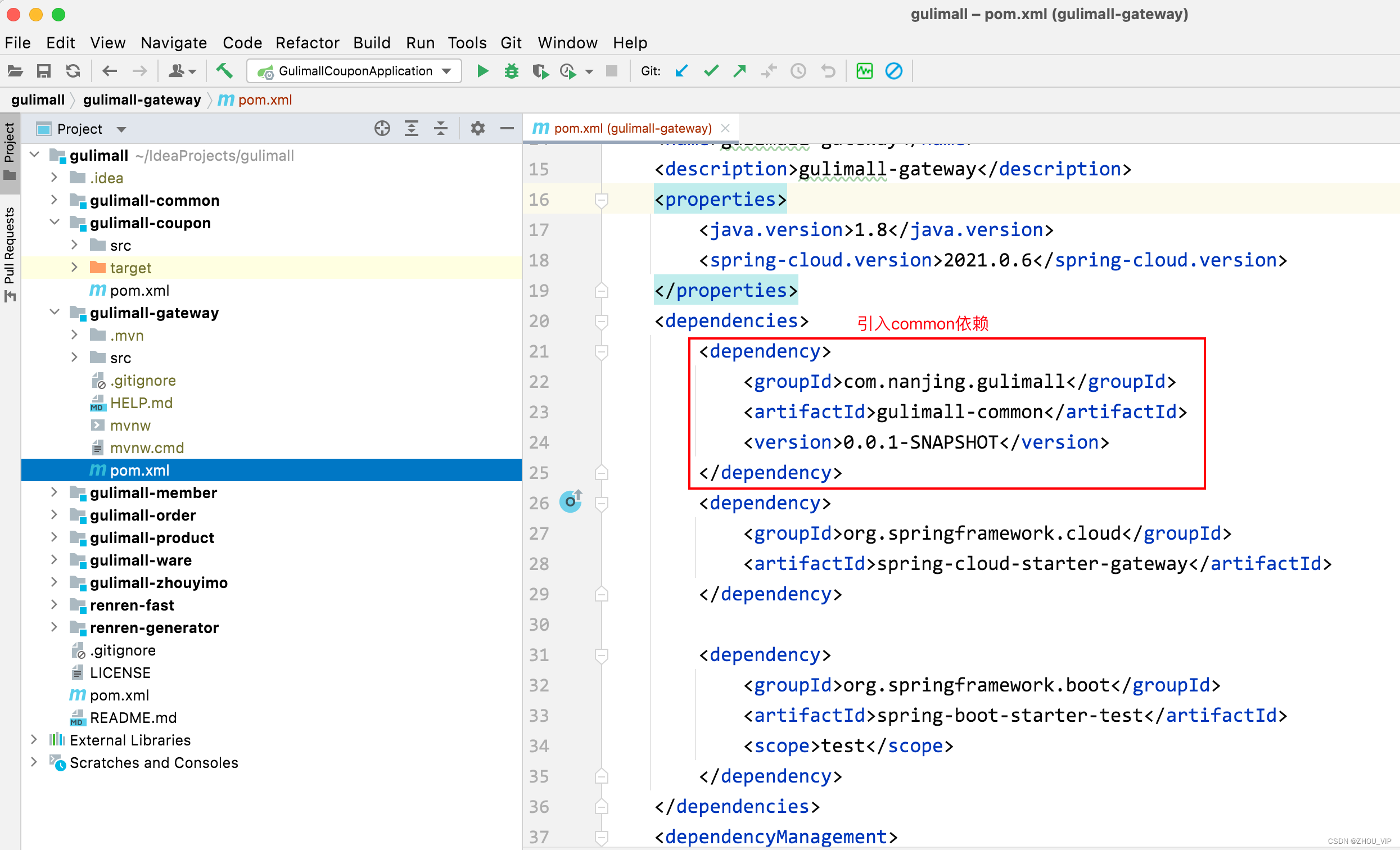Expand External Libraries node

pyautogui.click(x=34, y=739)
